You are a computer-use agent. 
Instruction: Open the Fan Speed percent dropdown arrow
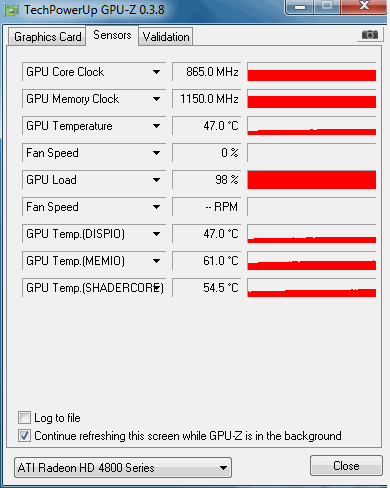[x=157, y=153]
